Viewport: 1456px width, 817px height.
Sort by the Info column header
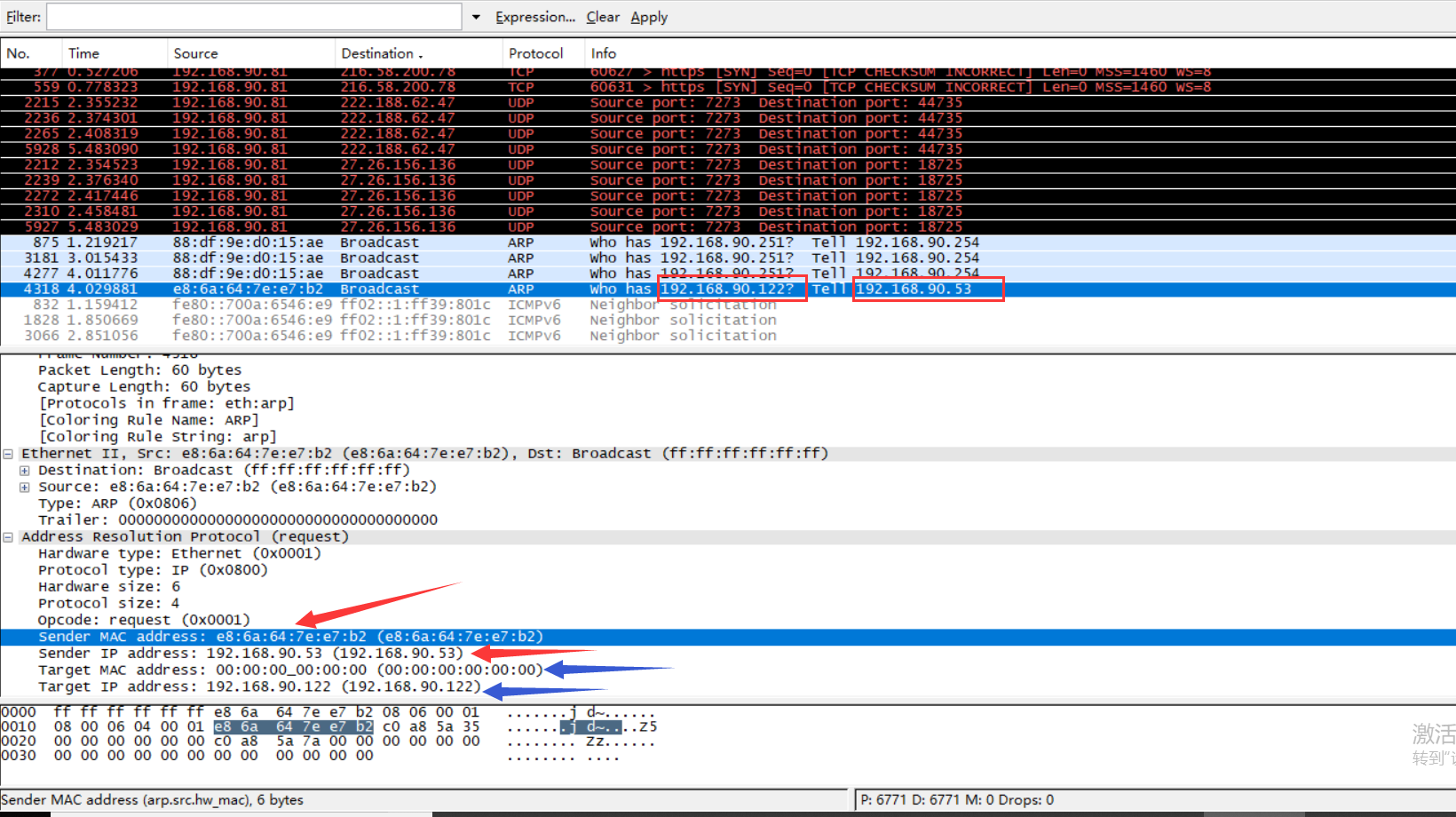(x=1019, y=53)
